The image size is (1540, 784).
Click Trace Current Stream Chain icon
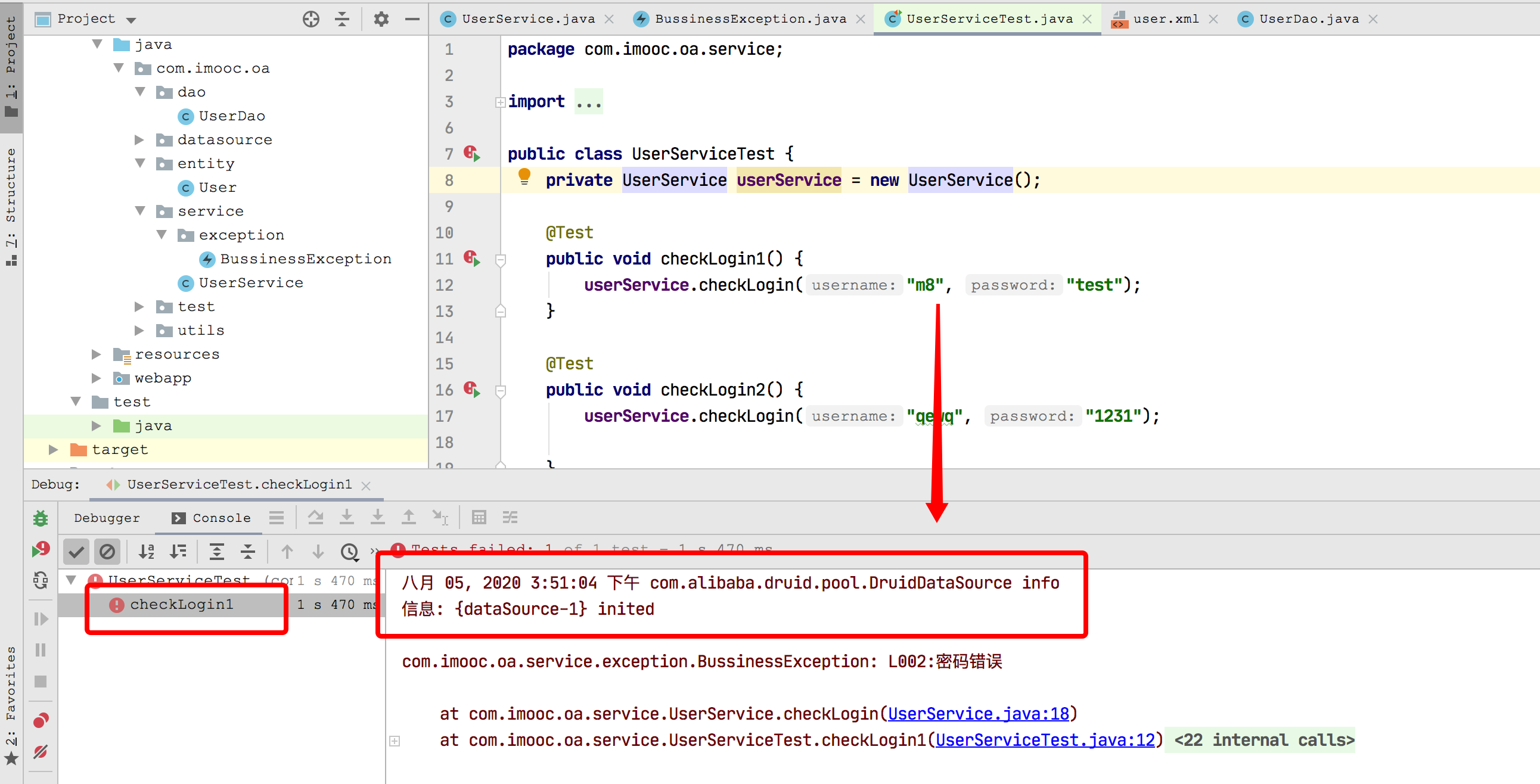[x=510, y=518]
